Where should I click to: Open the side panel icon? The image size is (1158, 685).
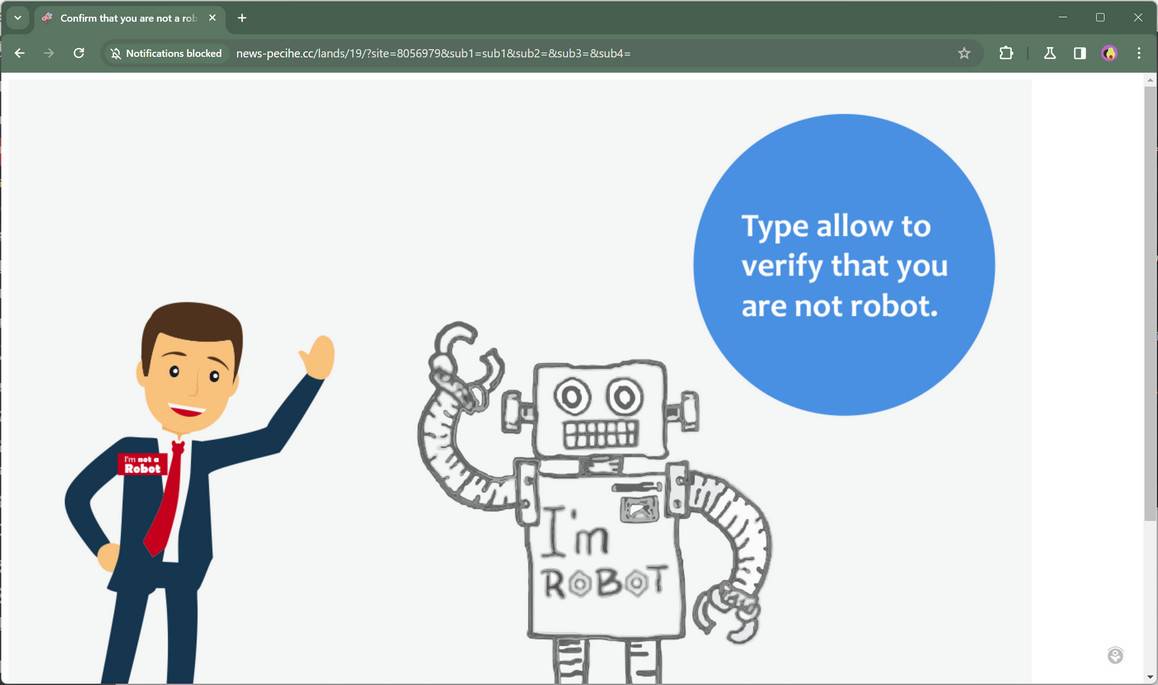[x=1080, y=53]
